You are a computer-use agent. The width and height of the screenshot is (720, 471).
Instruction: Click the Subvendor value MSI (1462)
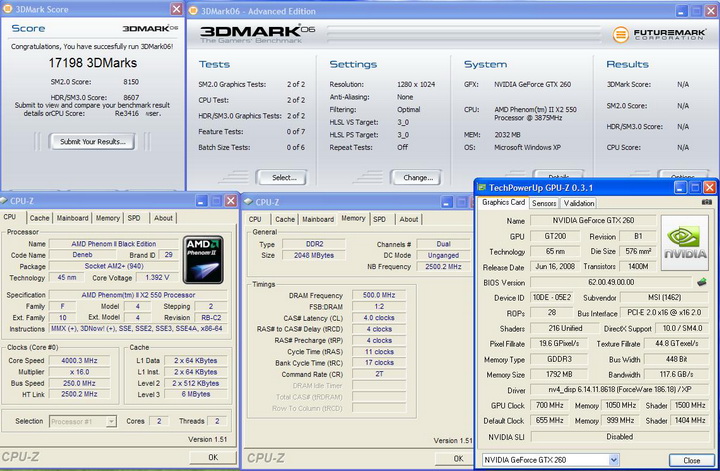click(664, 297)
